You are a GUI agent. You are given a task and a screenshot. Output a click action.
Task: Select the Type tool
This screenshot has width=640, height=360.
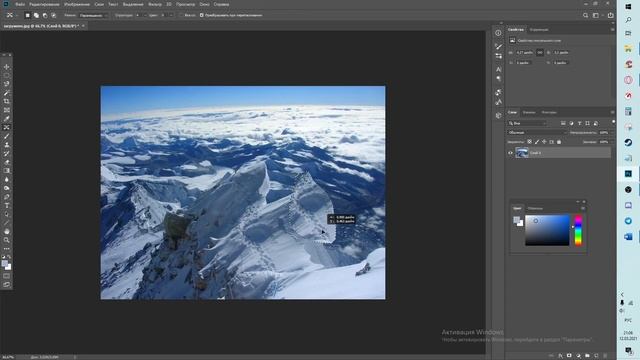pos(7,205)
